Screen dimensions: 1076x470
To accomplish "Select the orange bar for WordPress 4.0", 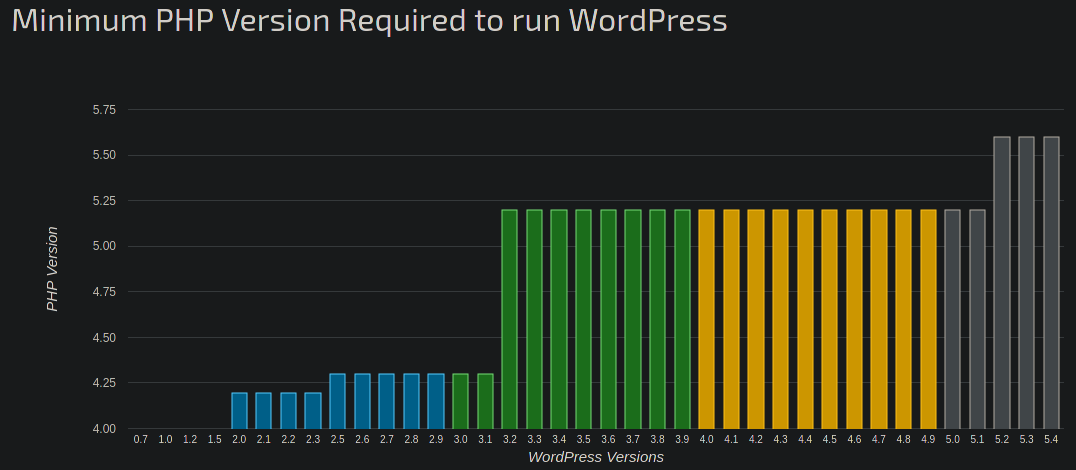I will tap(706, 319).
